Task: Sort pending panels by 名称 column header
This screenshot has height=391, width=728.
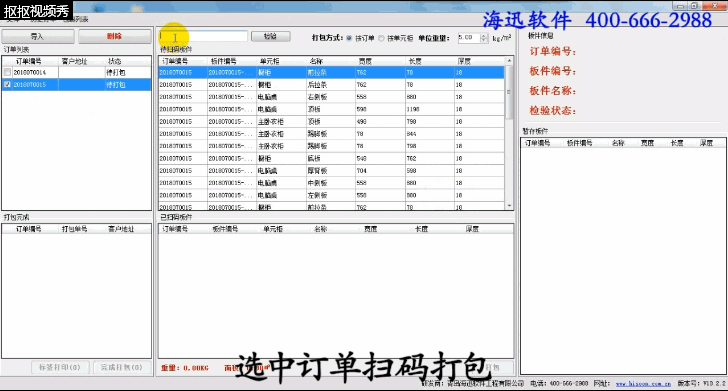Action: pos(316,61)
